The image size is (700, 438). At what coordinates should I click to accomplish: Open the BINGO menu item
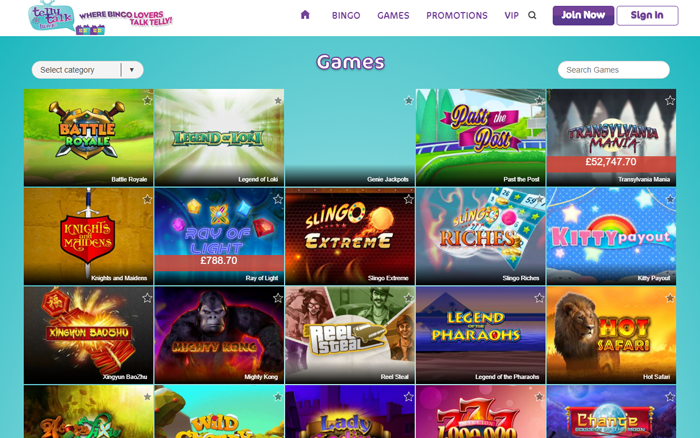346,16
